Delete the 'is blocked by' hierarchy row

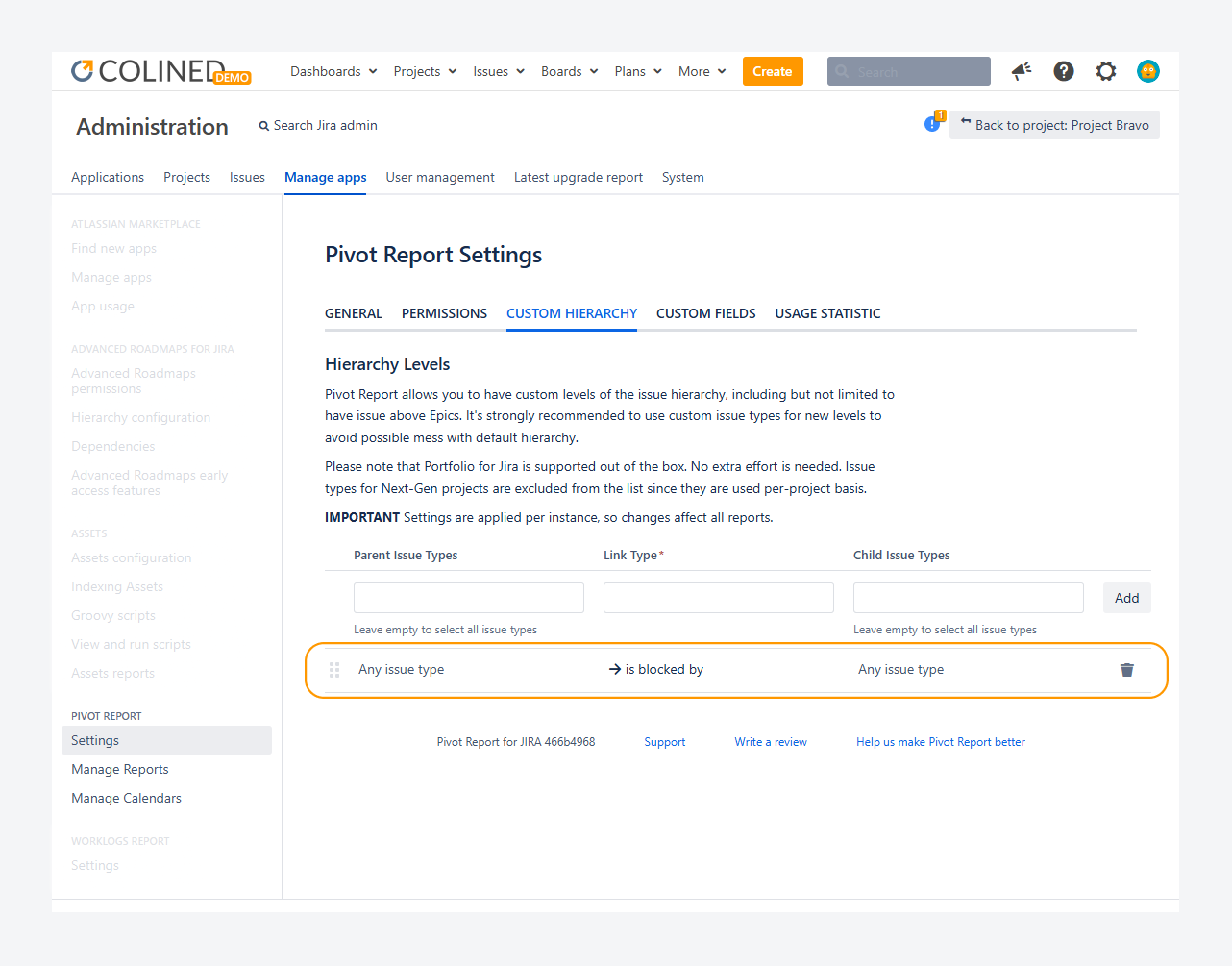click(1127, 670)
